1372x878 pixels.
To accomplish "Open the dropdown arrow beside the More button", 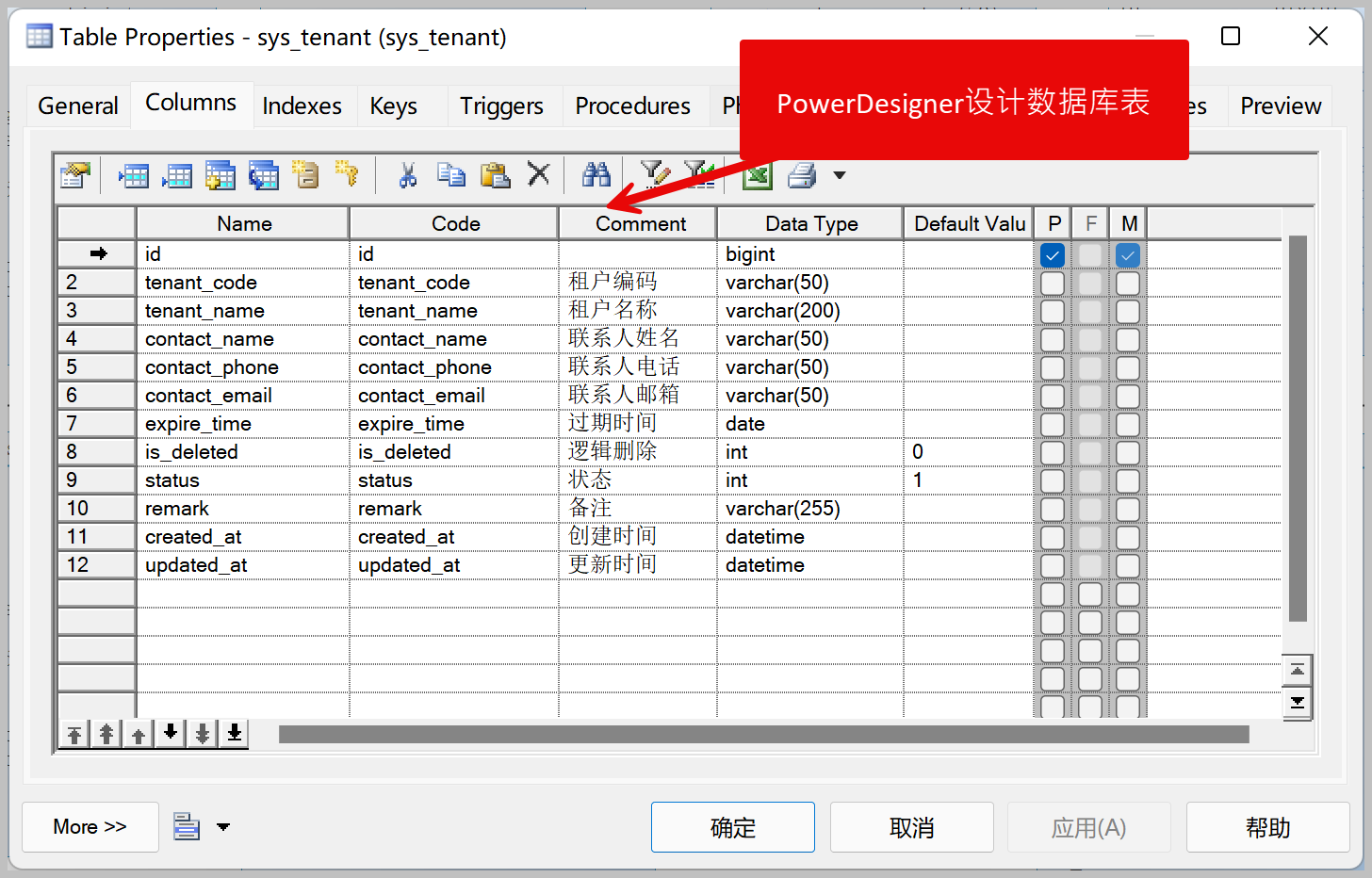I will click(223, 827).
